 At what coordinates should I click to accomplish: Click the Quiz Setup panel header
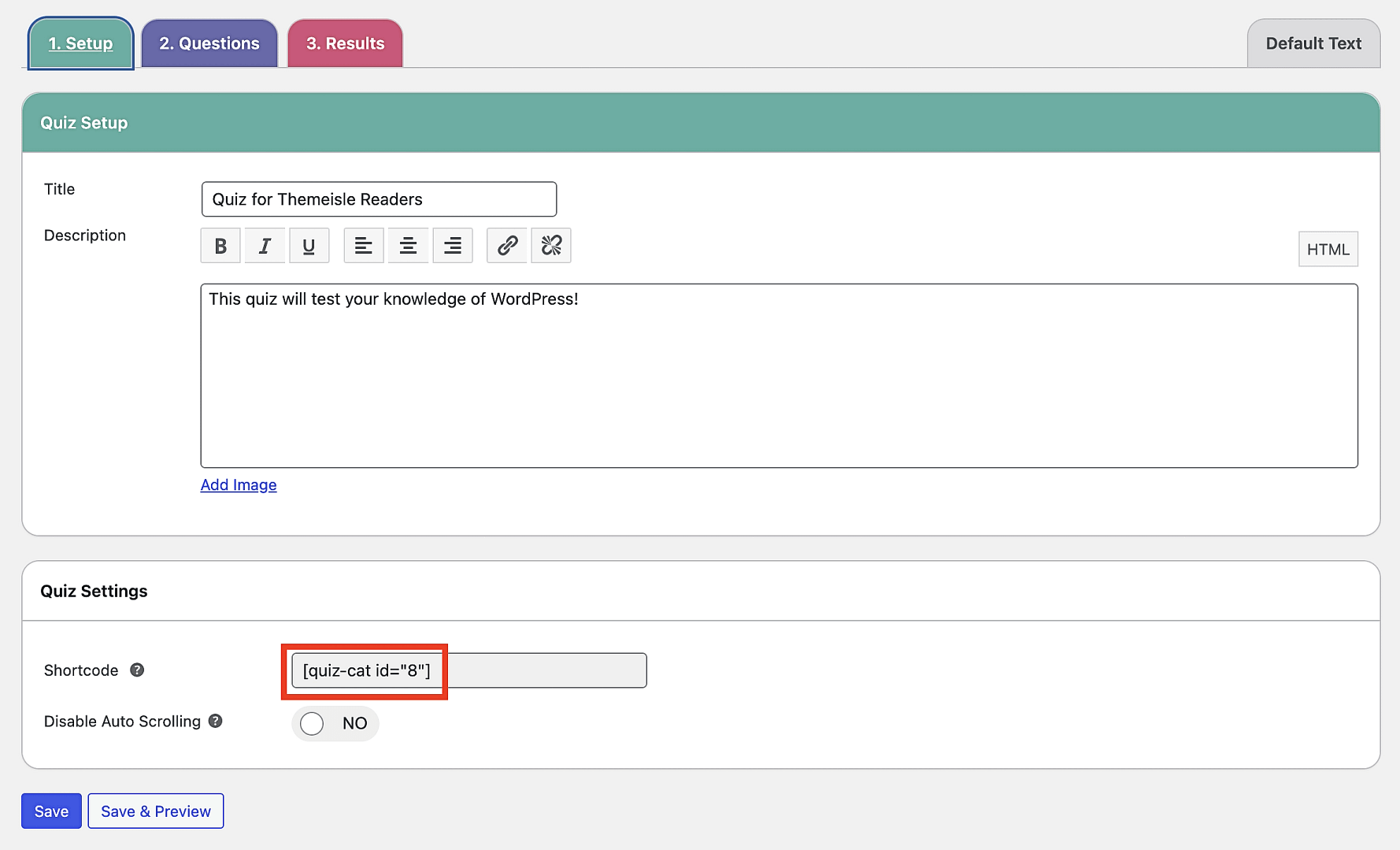[701, 123]
